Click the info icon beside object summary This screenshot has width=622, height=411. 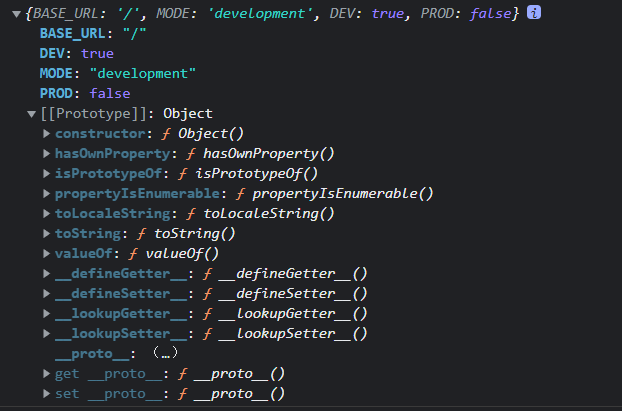click(535, 13)
